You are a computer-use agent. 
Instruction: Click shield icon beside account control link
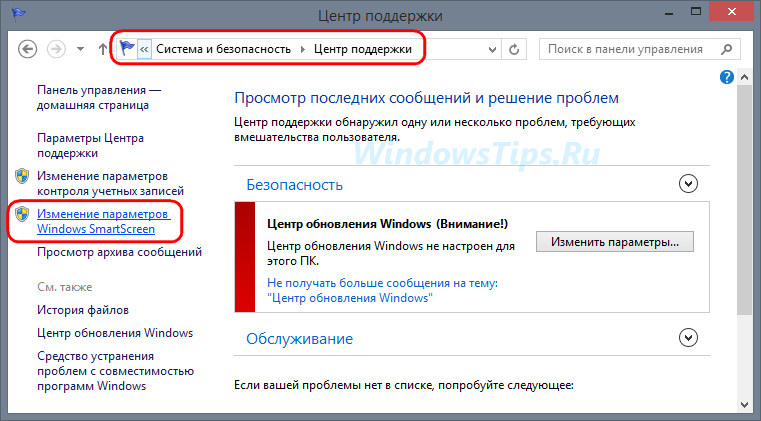coord(22,176)
